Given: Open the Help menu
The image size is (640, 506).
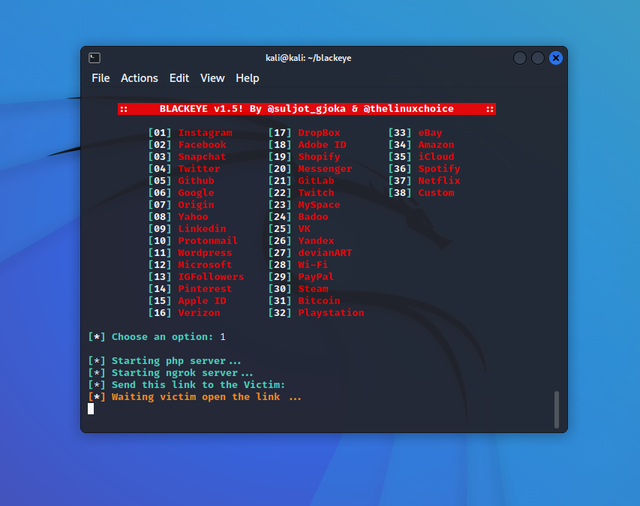Looking at the screenshot, I should (x=247, y=78).
